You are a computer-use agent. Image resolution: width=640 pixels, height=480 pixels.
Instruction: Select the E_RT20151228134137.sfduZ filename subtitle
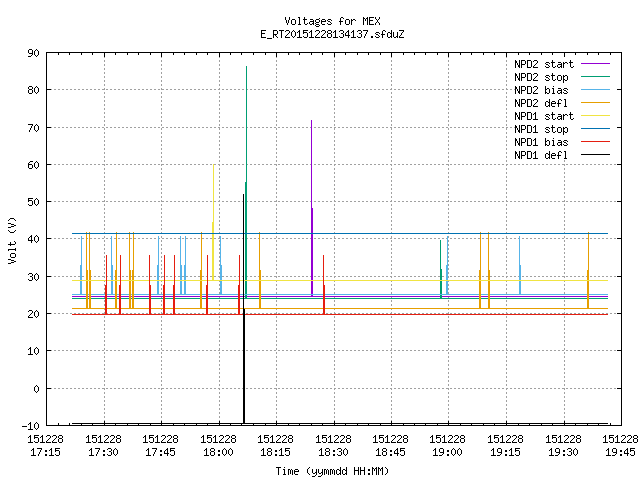coord(332,34)
